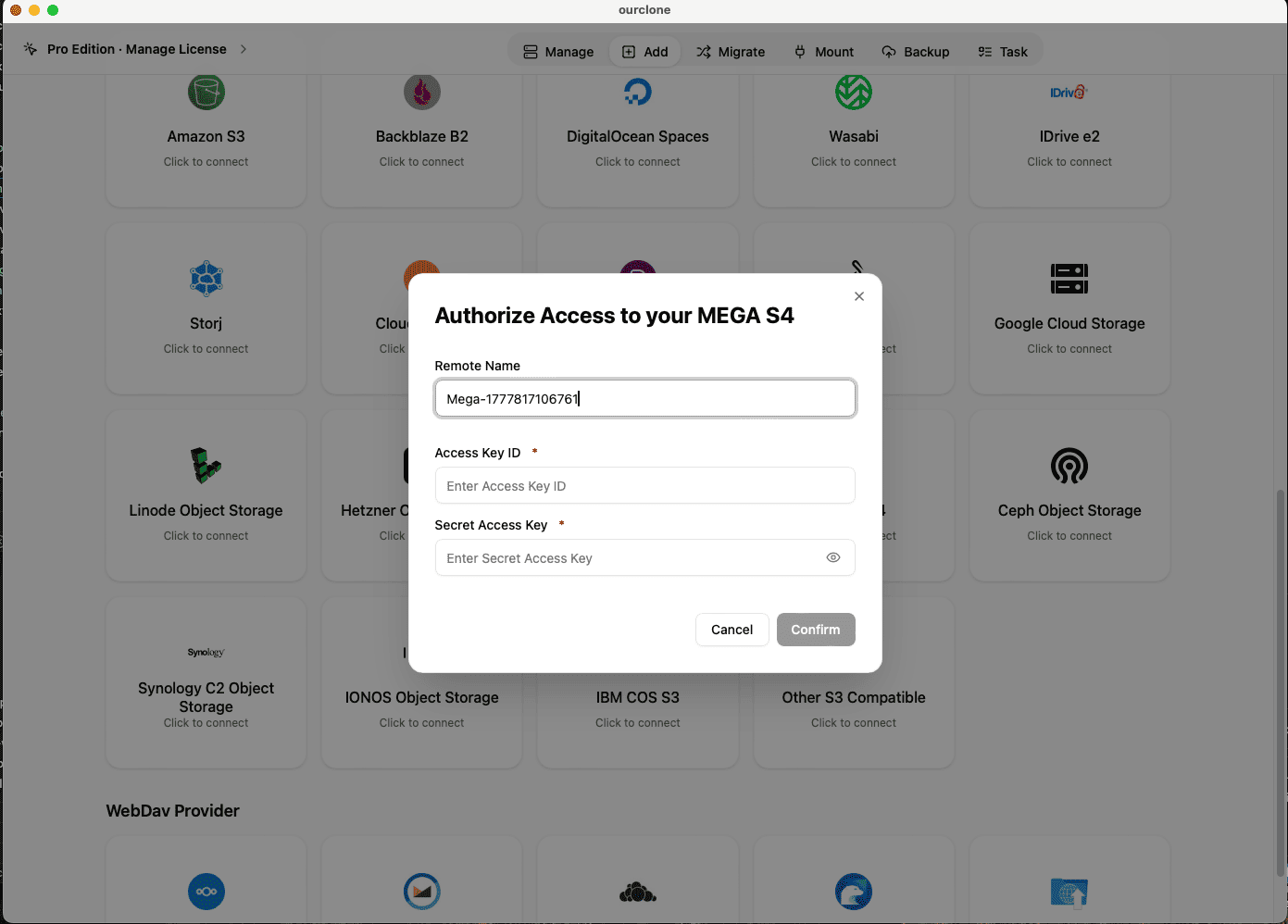
Task: Click the blue bird WebDav provider icon
Action: pos(854,892)
